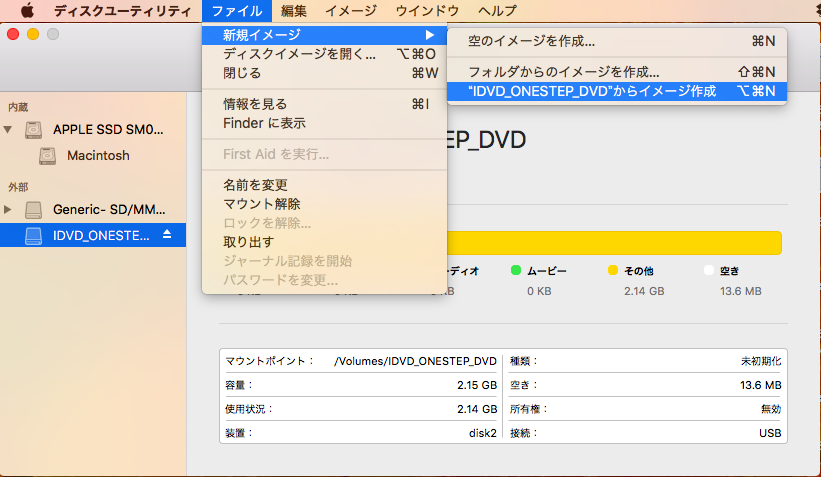Click the Macintosh volume icon

click(x=47, y=156)
